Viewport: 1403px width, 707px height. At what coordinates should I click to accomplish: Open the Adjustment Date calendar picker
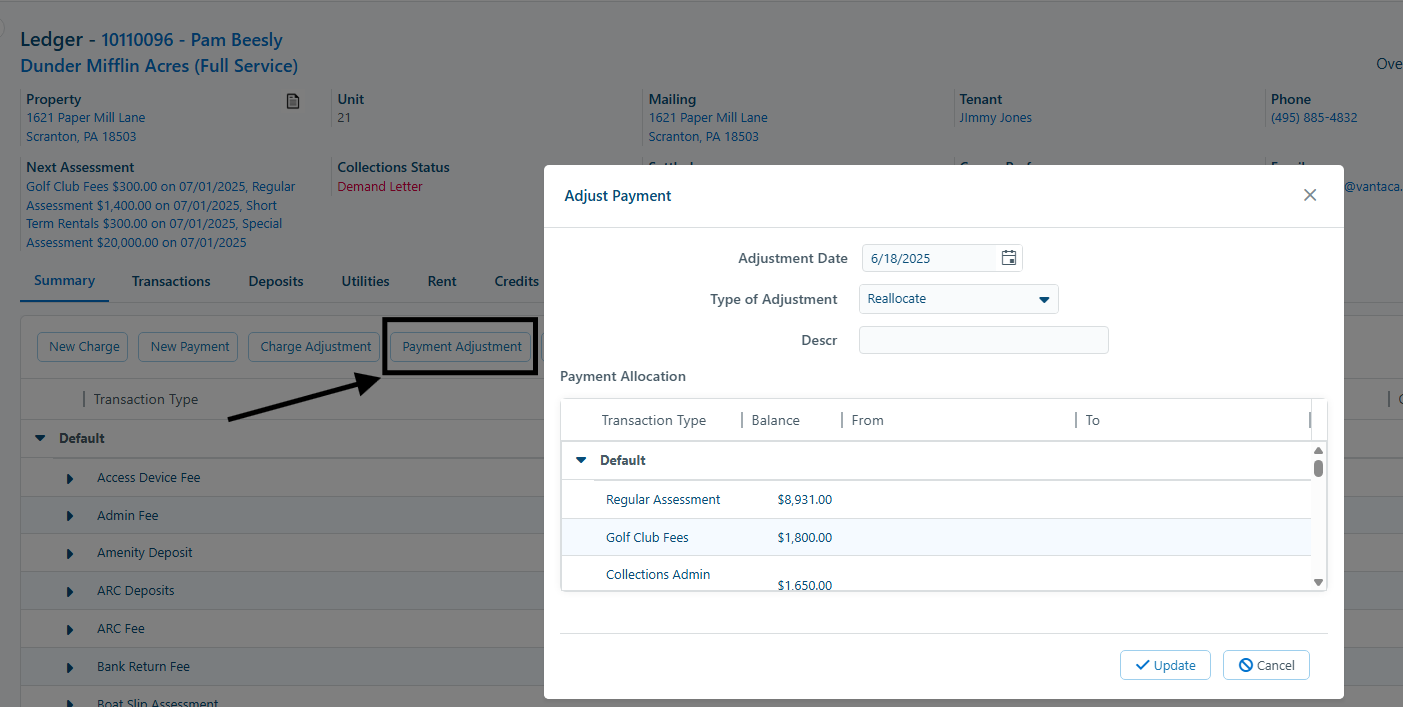coord(1009,257)
